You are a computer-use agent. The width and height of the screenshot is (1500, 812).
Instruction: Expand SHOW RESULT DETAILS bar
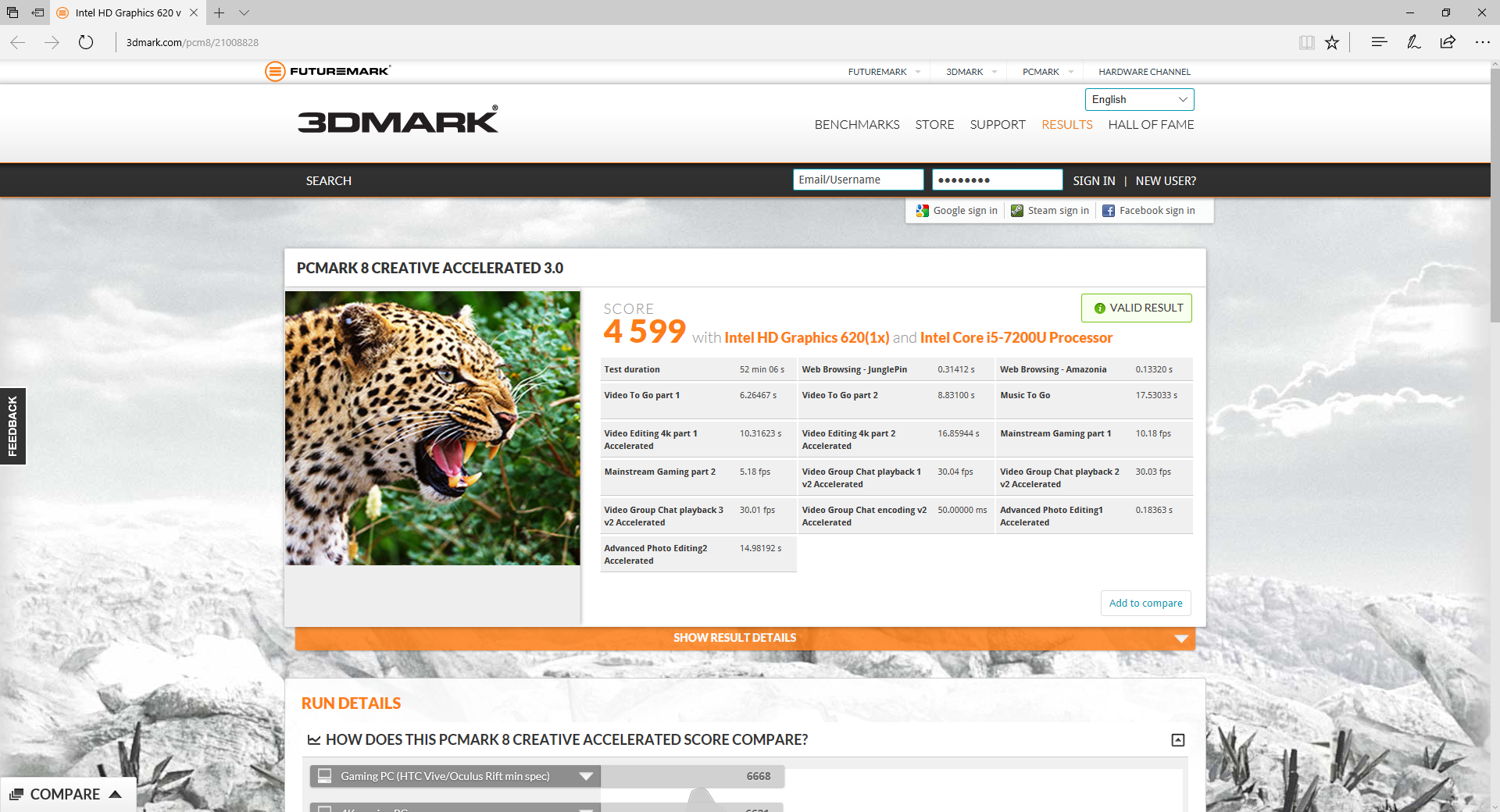tap(745, 638)
